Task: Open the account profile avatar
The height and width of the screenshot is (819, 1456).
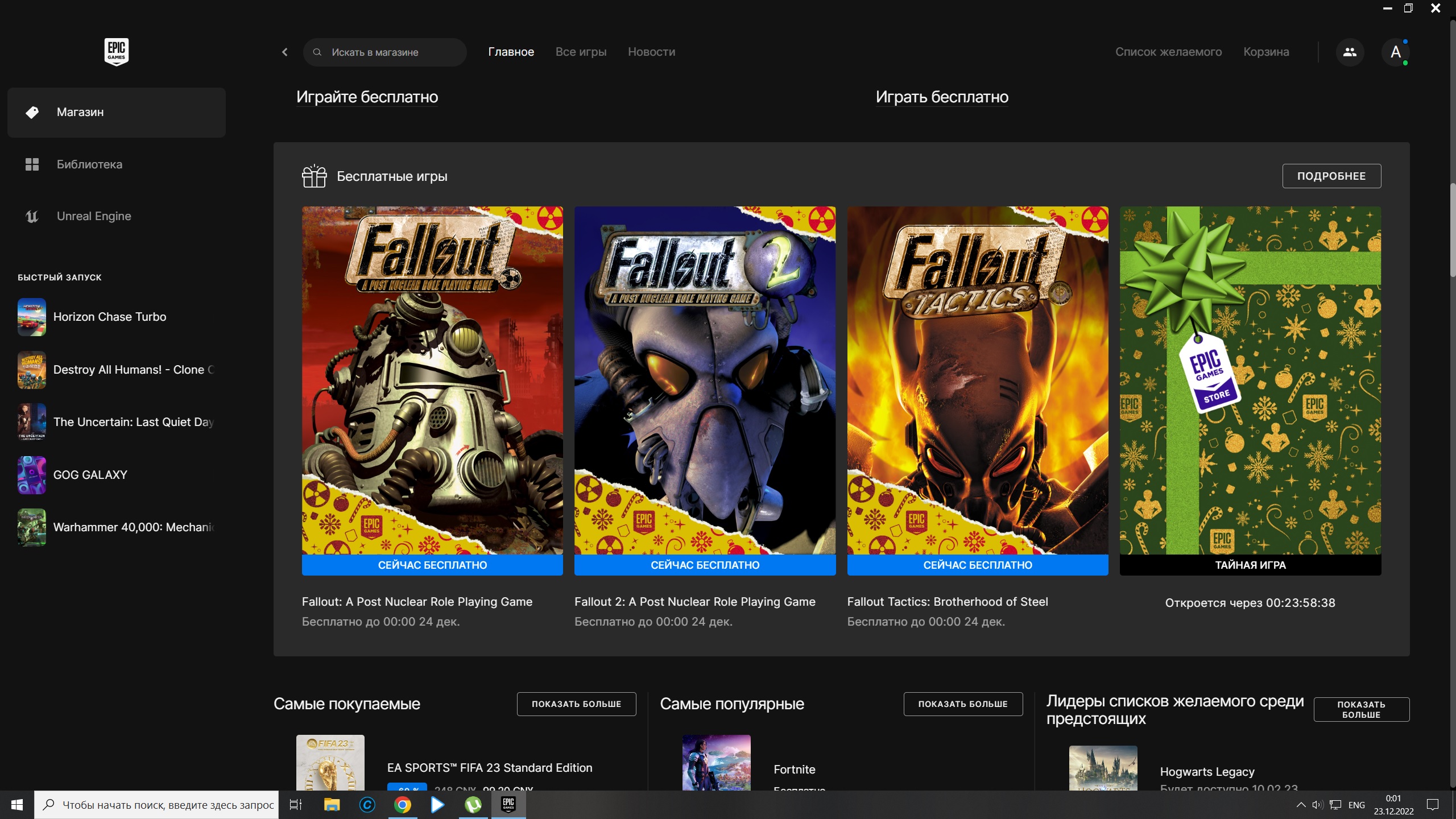Action: tap(1395, 52)
